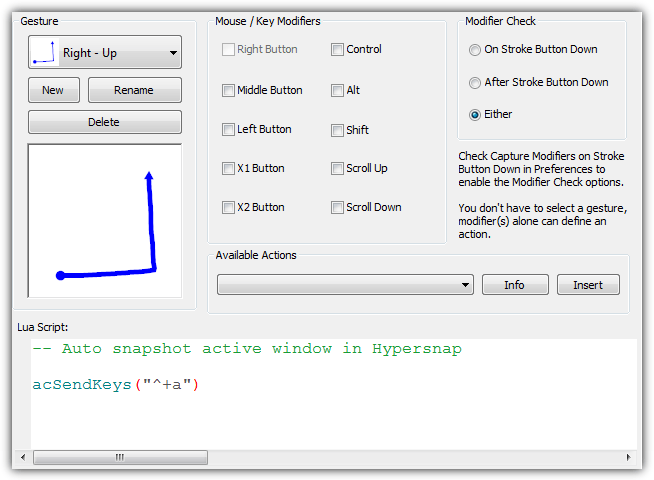
Task: Click the horizontal scrollbar thumb
Action: click(121, 457)
